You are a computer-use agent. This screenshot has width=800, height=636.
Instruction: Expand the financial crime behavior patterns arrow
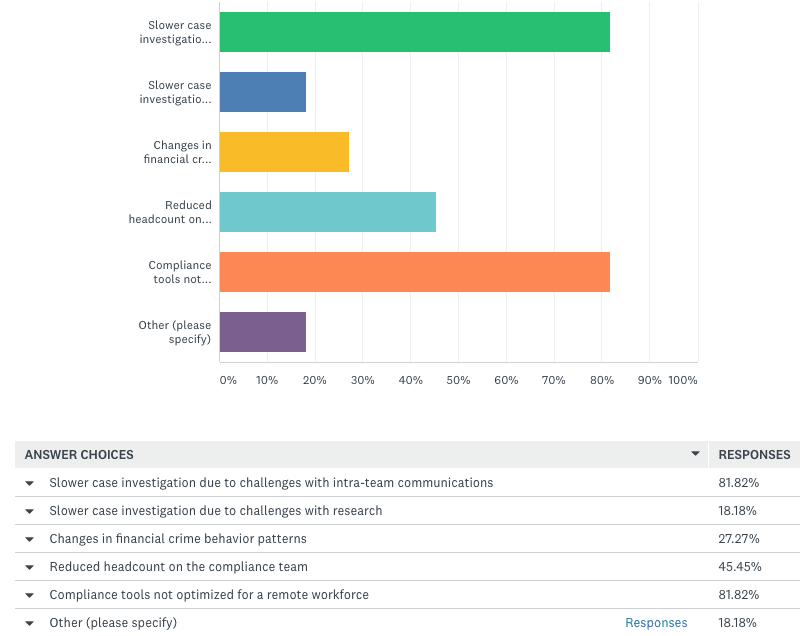(x=30, y=539)
